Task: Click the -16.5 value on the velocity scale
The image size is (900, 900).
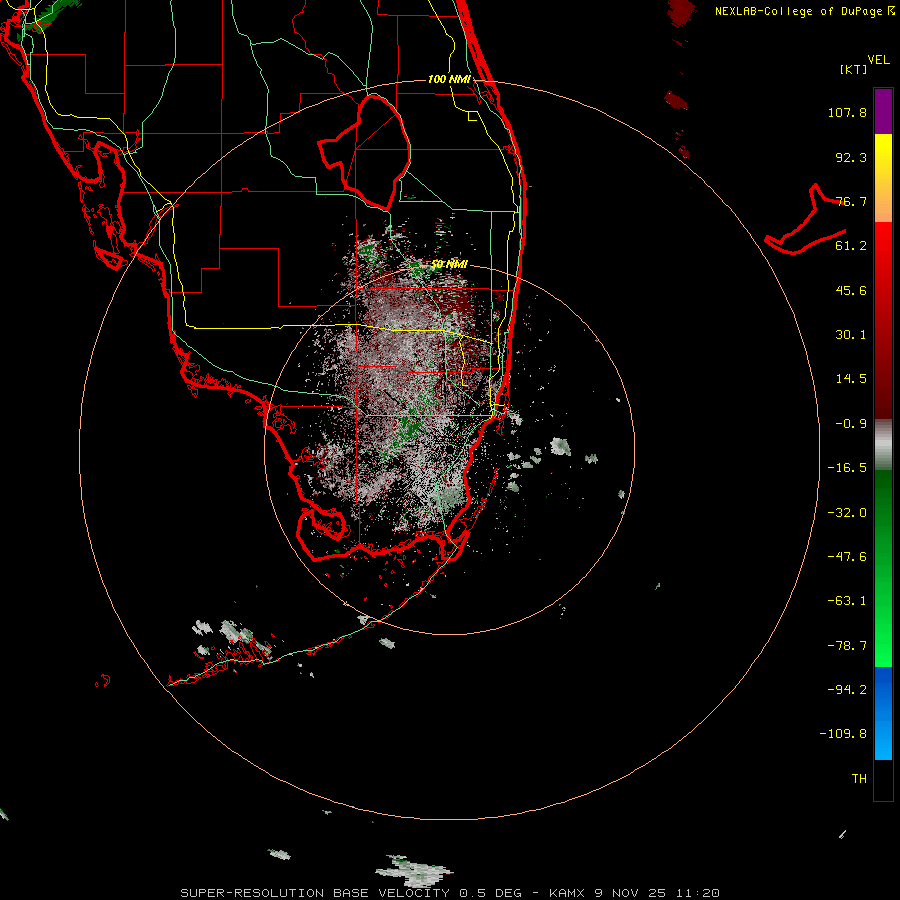Action: point(847,468)
